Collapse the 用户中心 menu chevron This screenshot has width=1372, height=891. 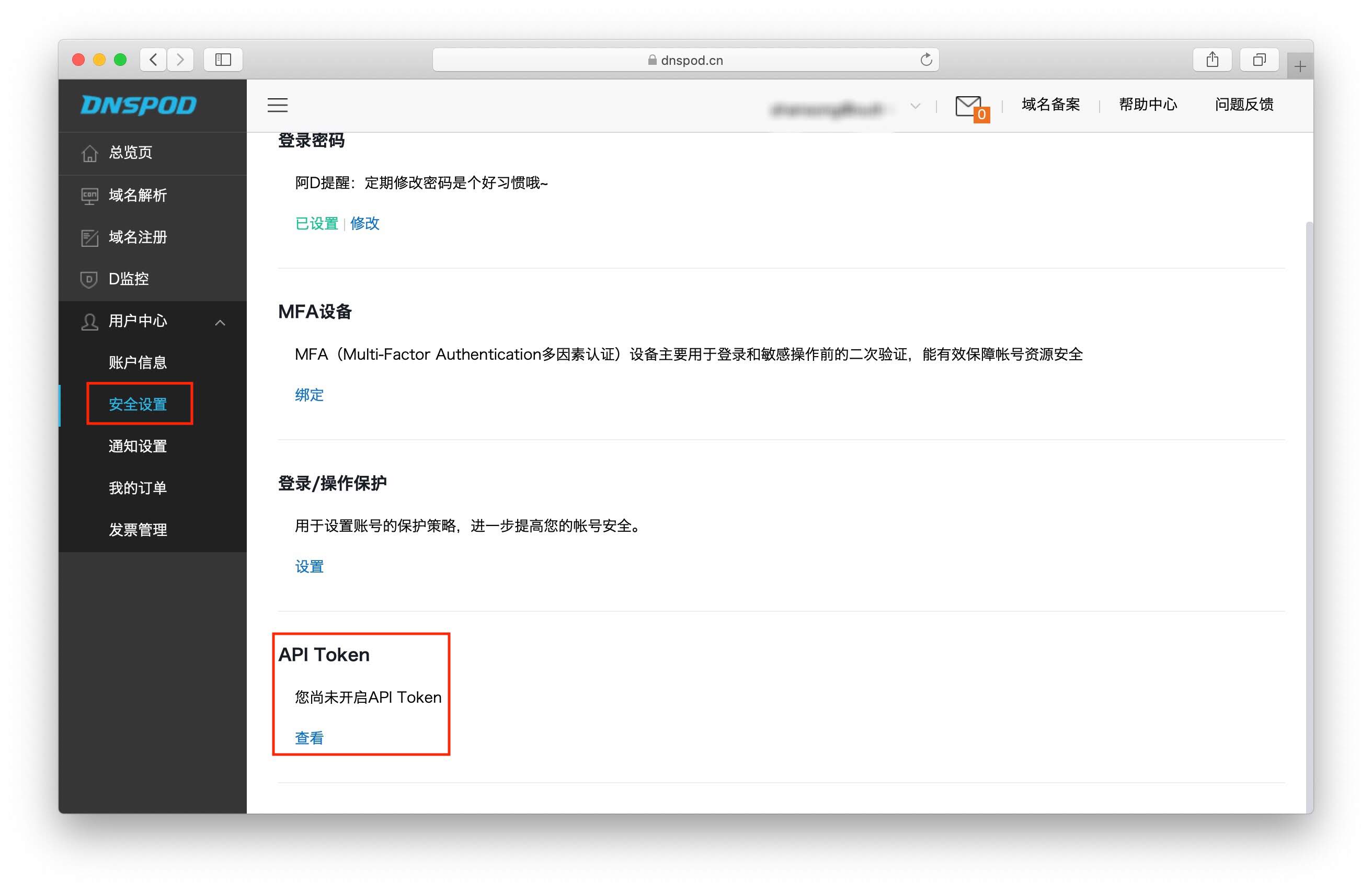pos(220,323)
